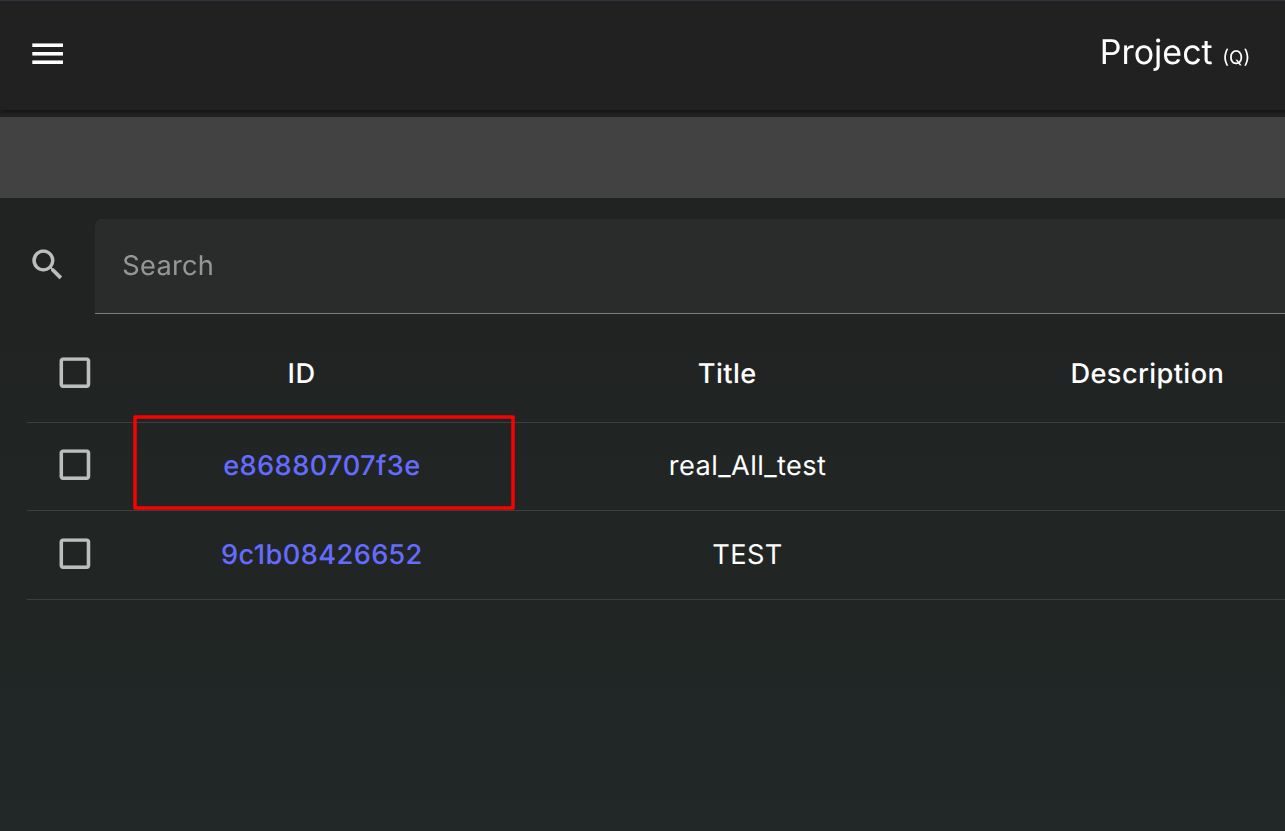
Task: Click the Project page heading
Action: coord(1156,52)
